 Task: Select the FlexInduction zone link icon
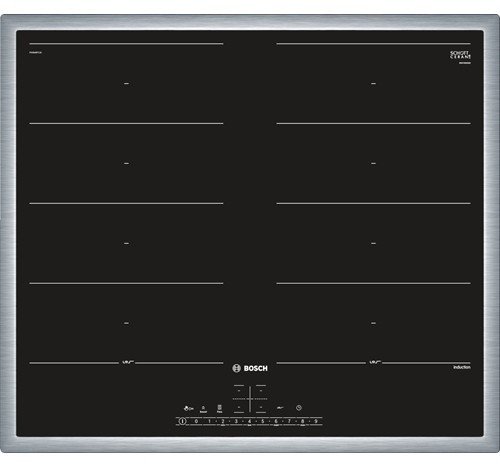[x=219, y=409]
